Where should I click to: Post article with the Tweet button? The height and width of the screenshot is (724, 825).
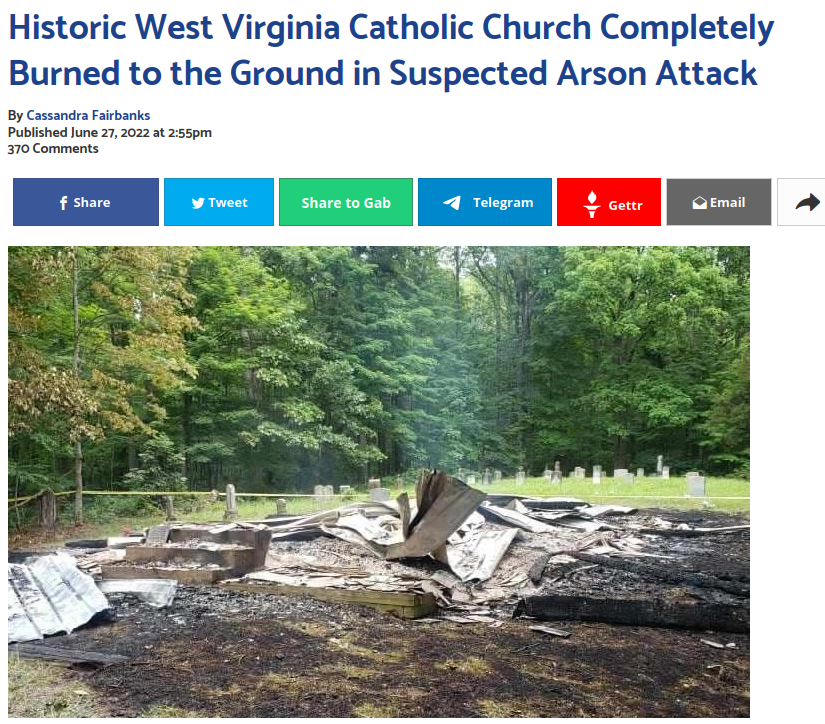[219, 202]
